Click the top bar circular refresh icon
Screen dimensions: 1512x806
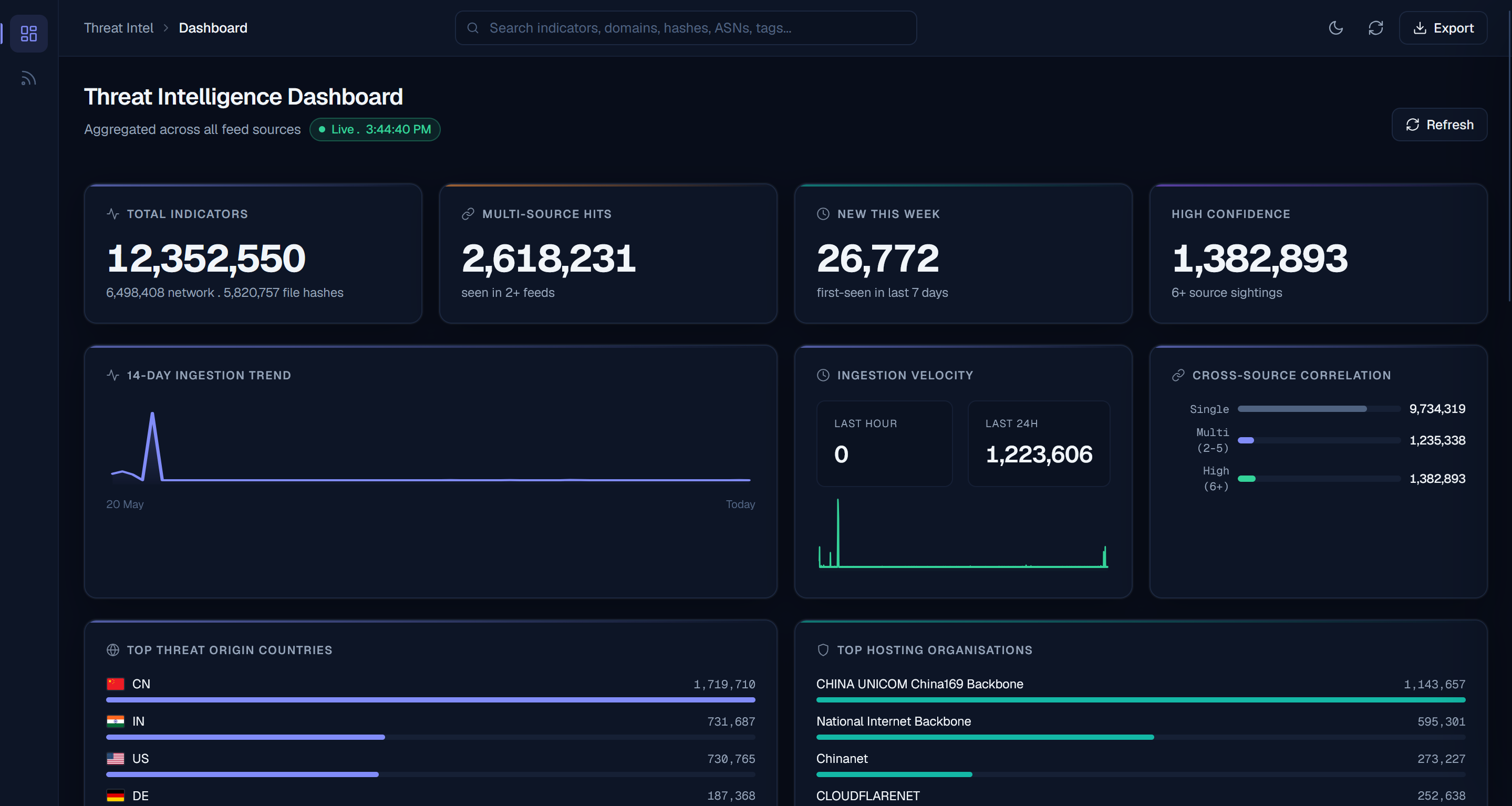[x=1376, y=28]
